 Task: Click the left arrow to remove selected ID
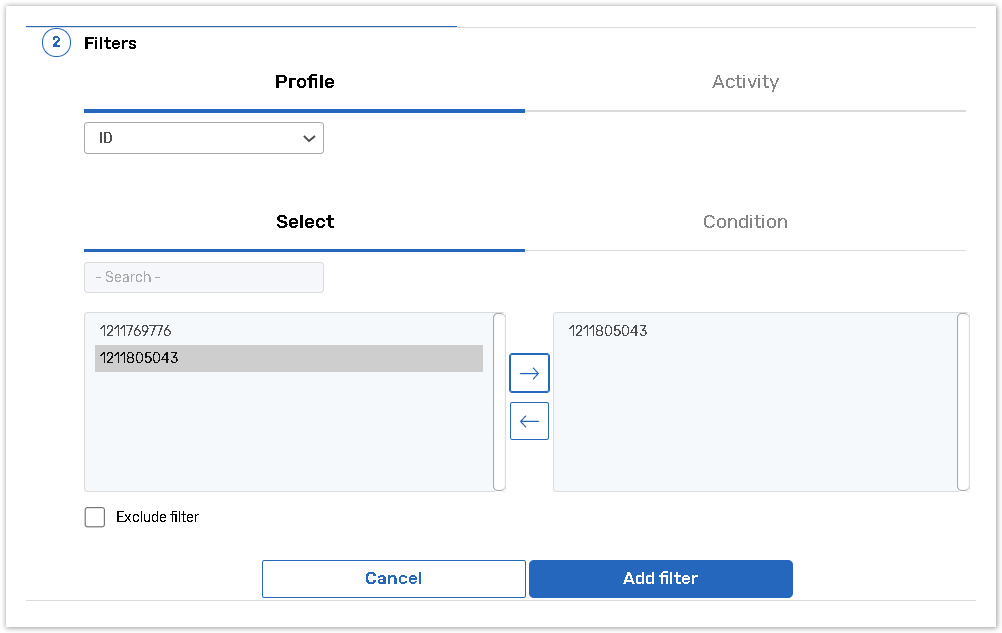(529, 421)
